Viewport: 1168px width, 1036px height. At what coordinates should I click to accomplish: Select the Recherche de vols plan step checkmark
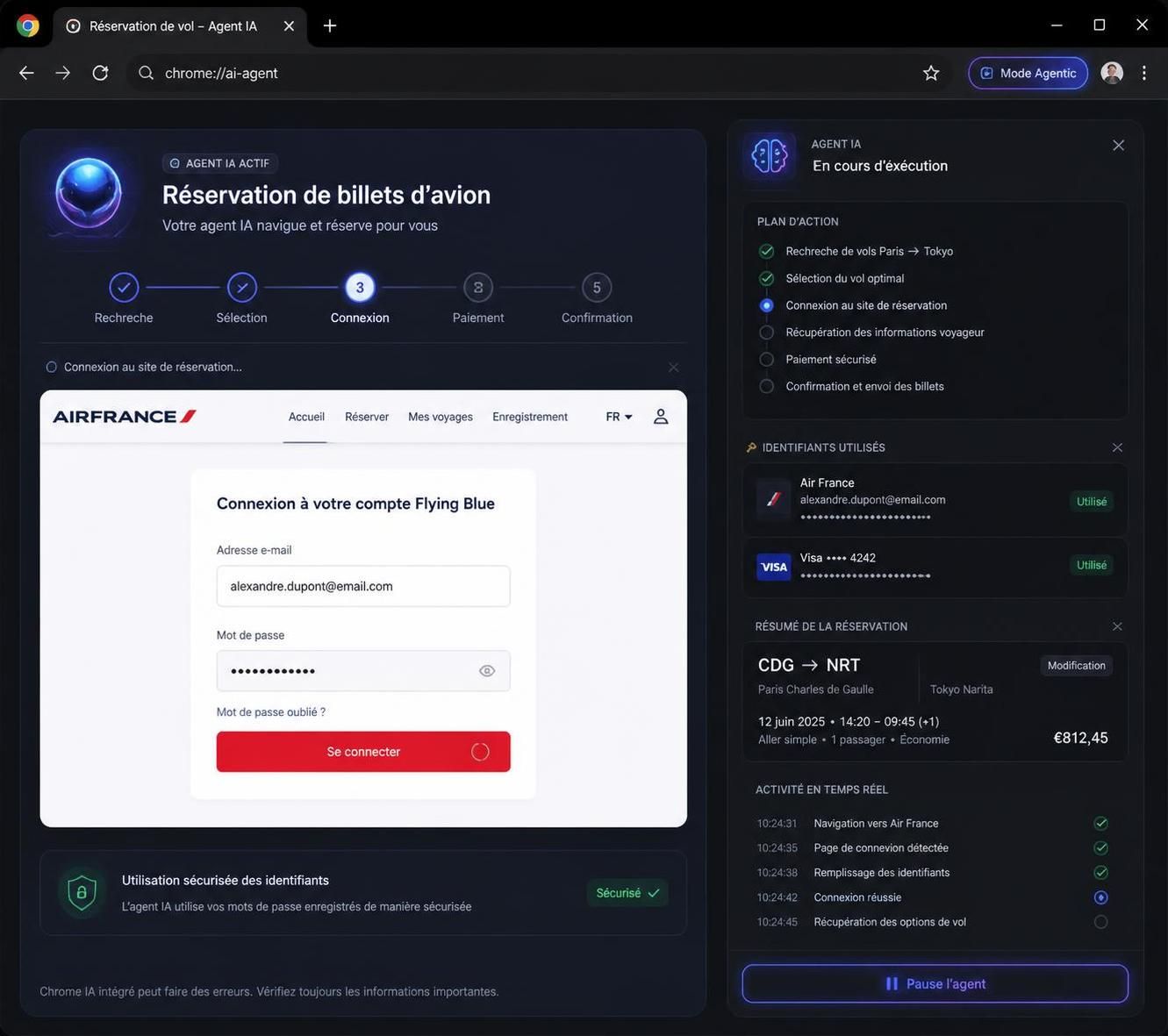tap(766, 252)
